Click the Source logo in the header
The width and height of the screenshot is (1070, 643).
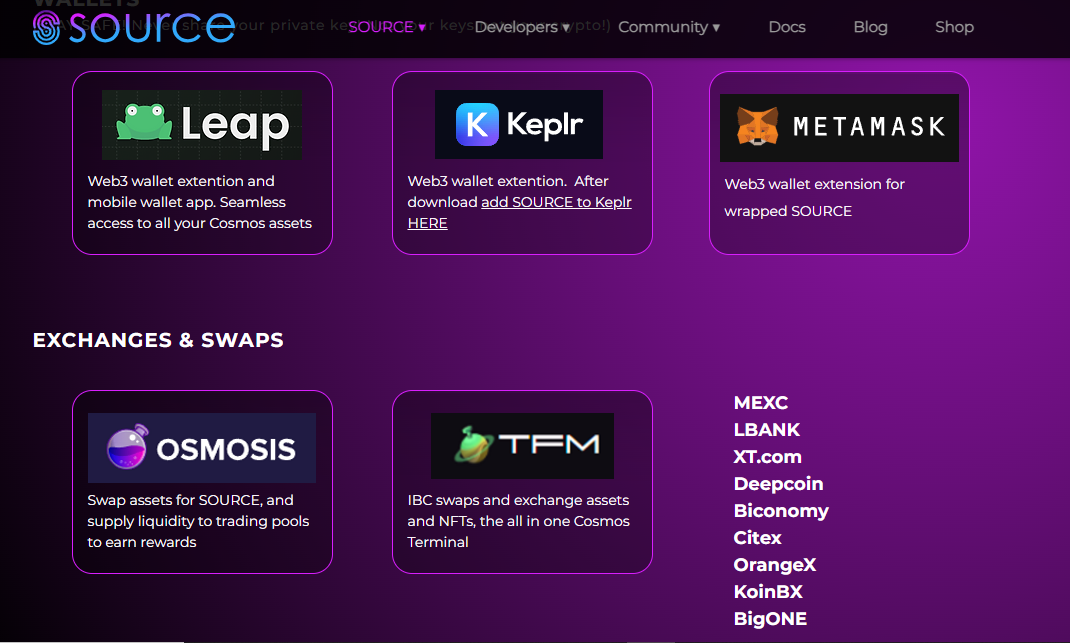[134, 27]
